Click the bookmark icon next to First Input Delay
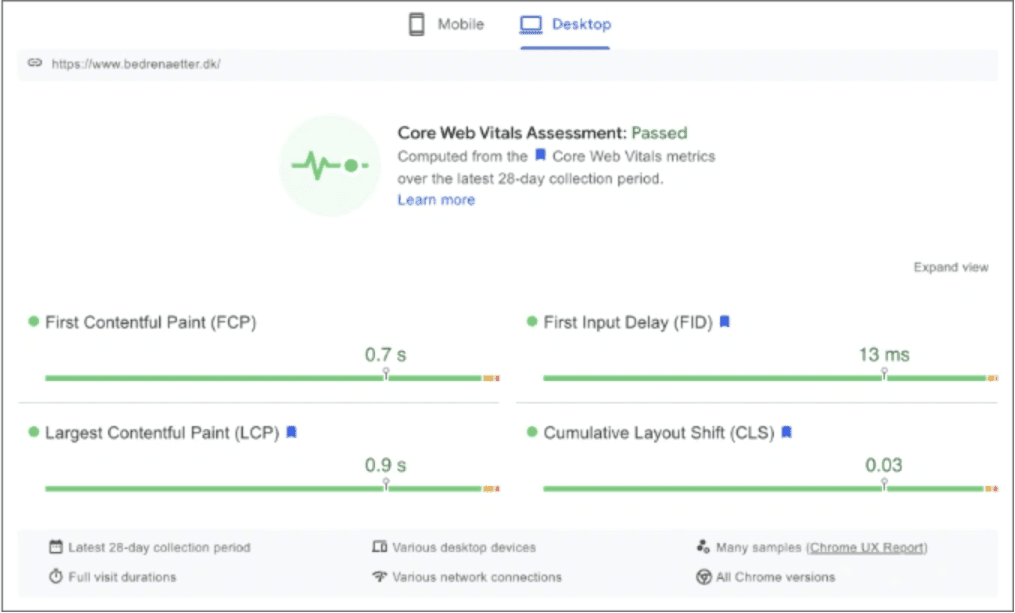The image size is (1015, 613). pyautogui.click(x=725, y=322)
